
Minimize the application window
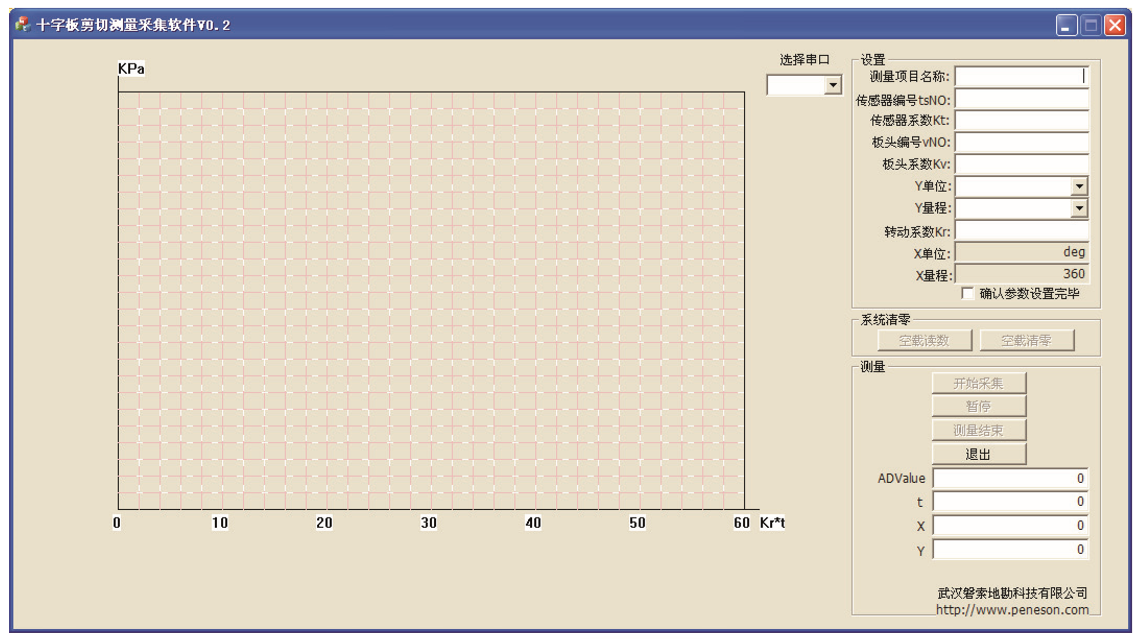(1067, 25)
